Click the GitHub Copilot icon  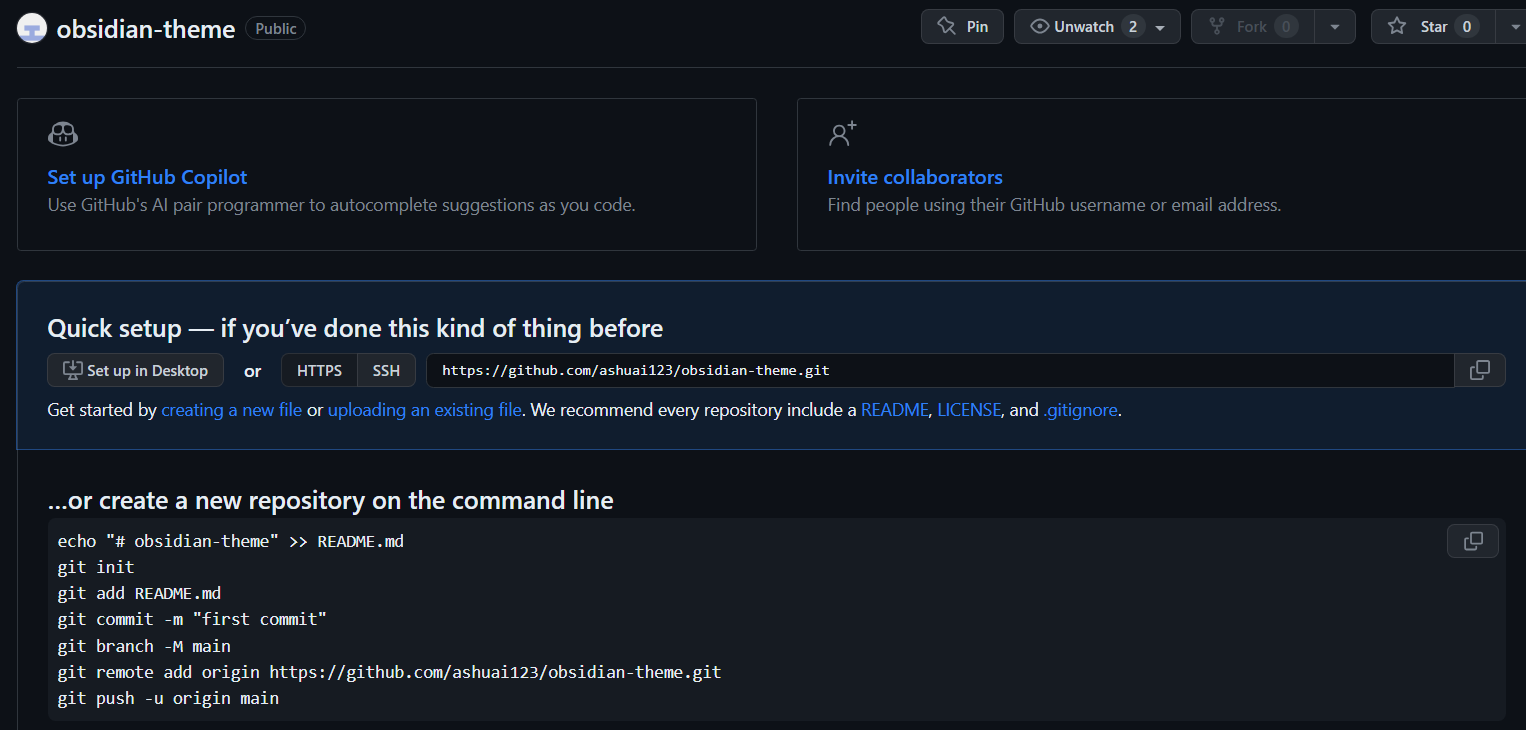click(63, 134)
